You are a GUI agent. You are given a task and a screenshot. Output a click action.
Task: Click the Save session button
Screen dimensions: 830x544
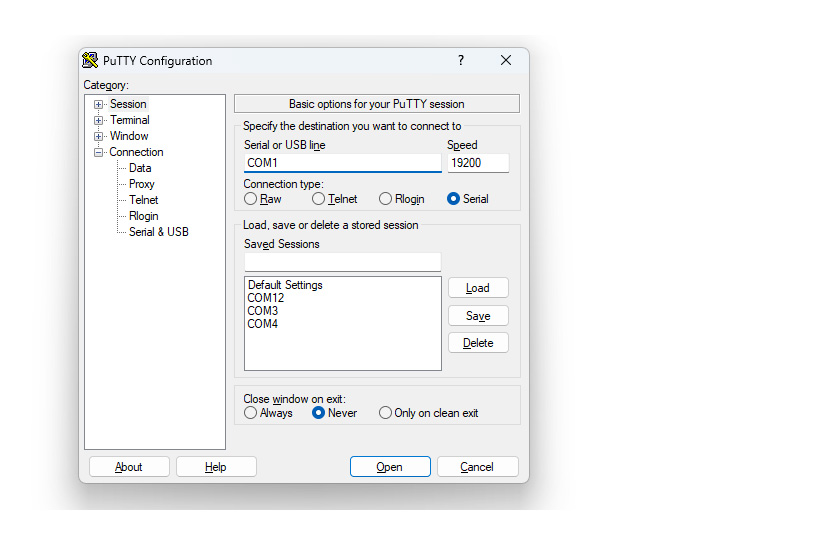478,316
